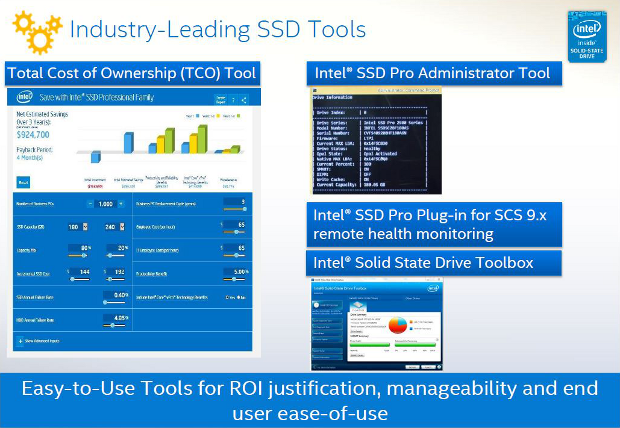The width and height of the screenshot is (620, 428).
Task: Increase Number of Business PCs with plus button
Action: click(x=121, y=204)
